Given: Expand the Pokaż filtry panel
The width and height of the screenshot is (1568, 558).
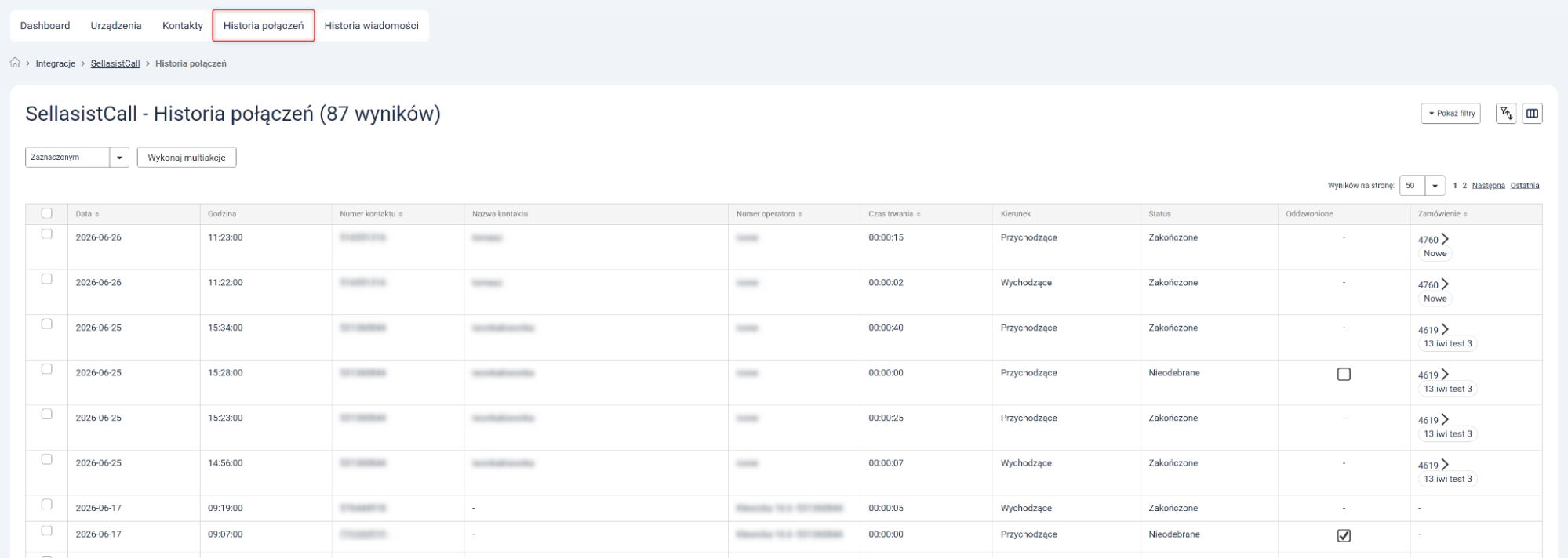Looking at the screenshot, I should click(x=1450, y=114).
